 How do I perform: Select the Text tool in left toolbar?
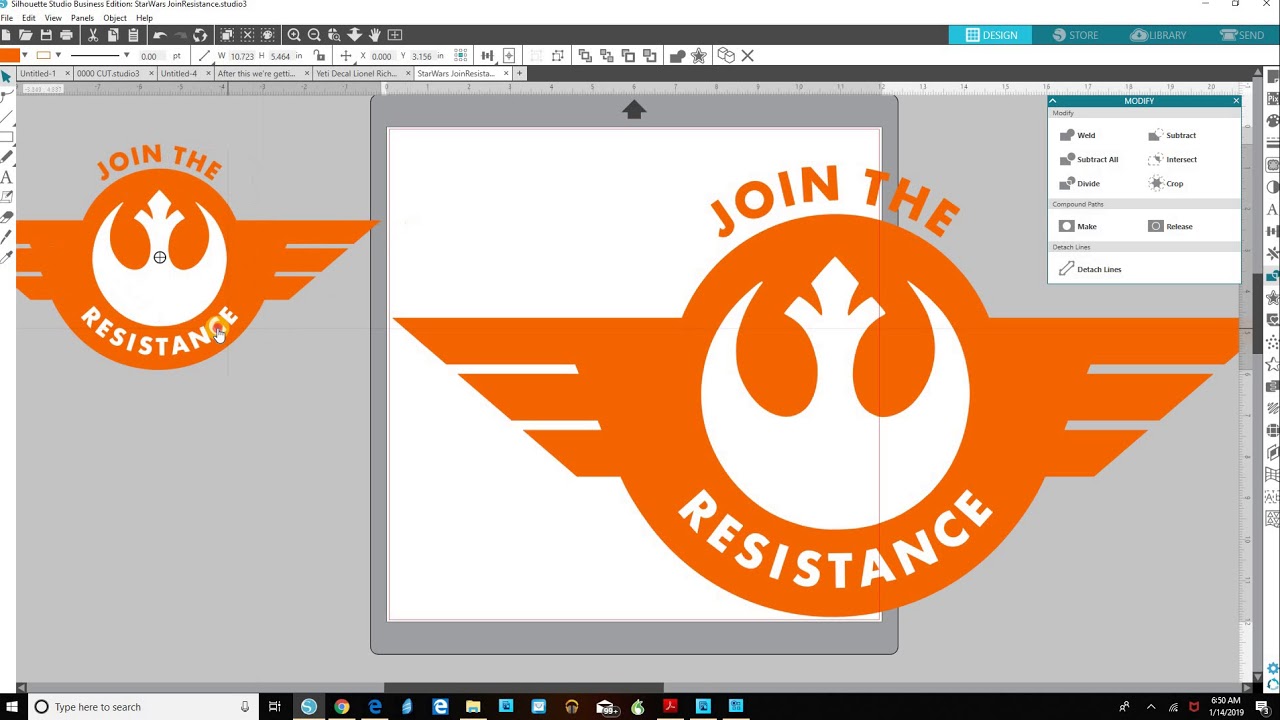coord(6,177)
